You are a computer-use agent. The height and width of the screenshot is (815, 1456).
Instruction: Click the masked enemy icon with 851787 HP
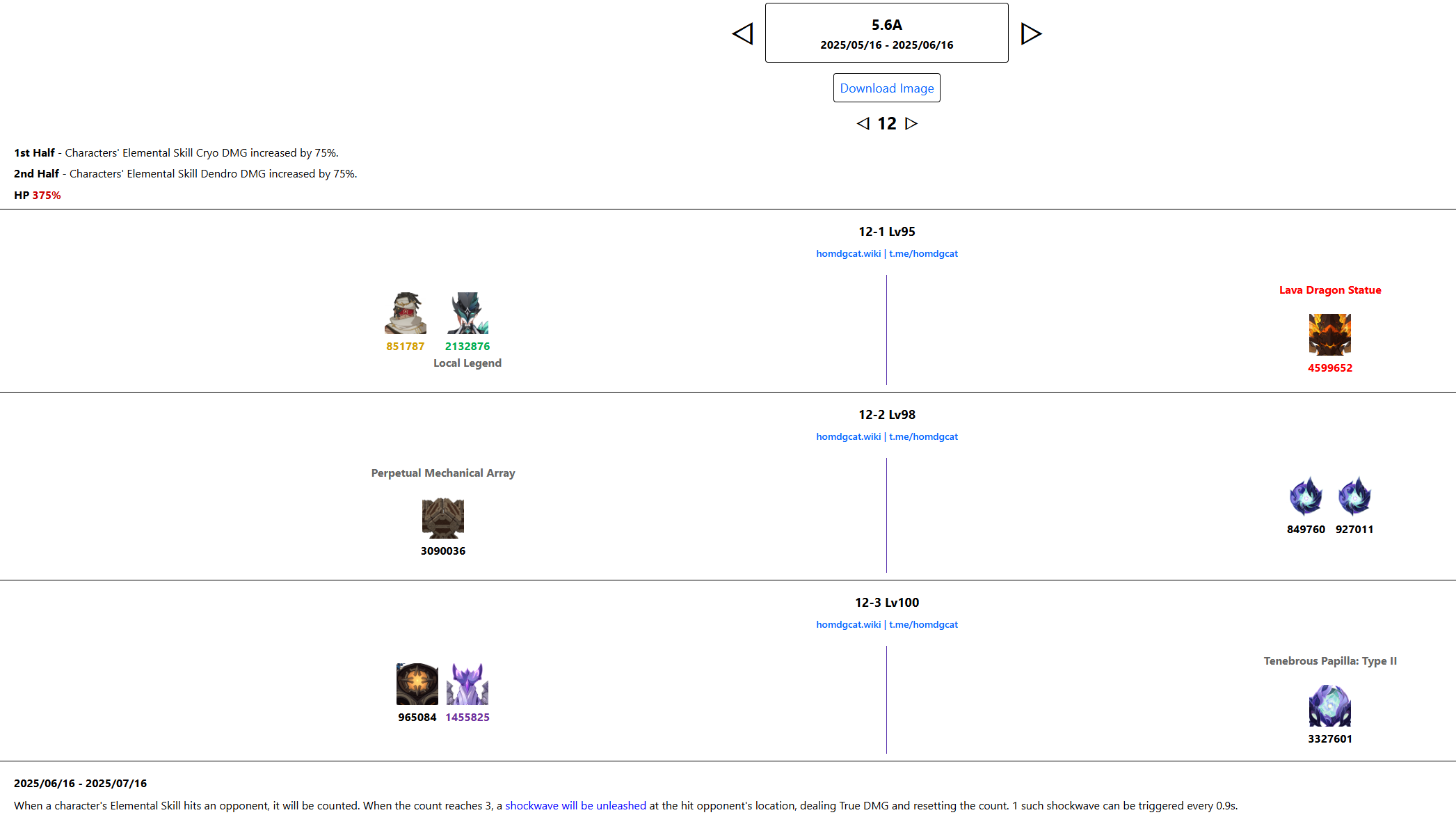point(406,313)
